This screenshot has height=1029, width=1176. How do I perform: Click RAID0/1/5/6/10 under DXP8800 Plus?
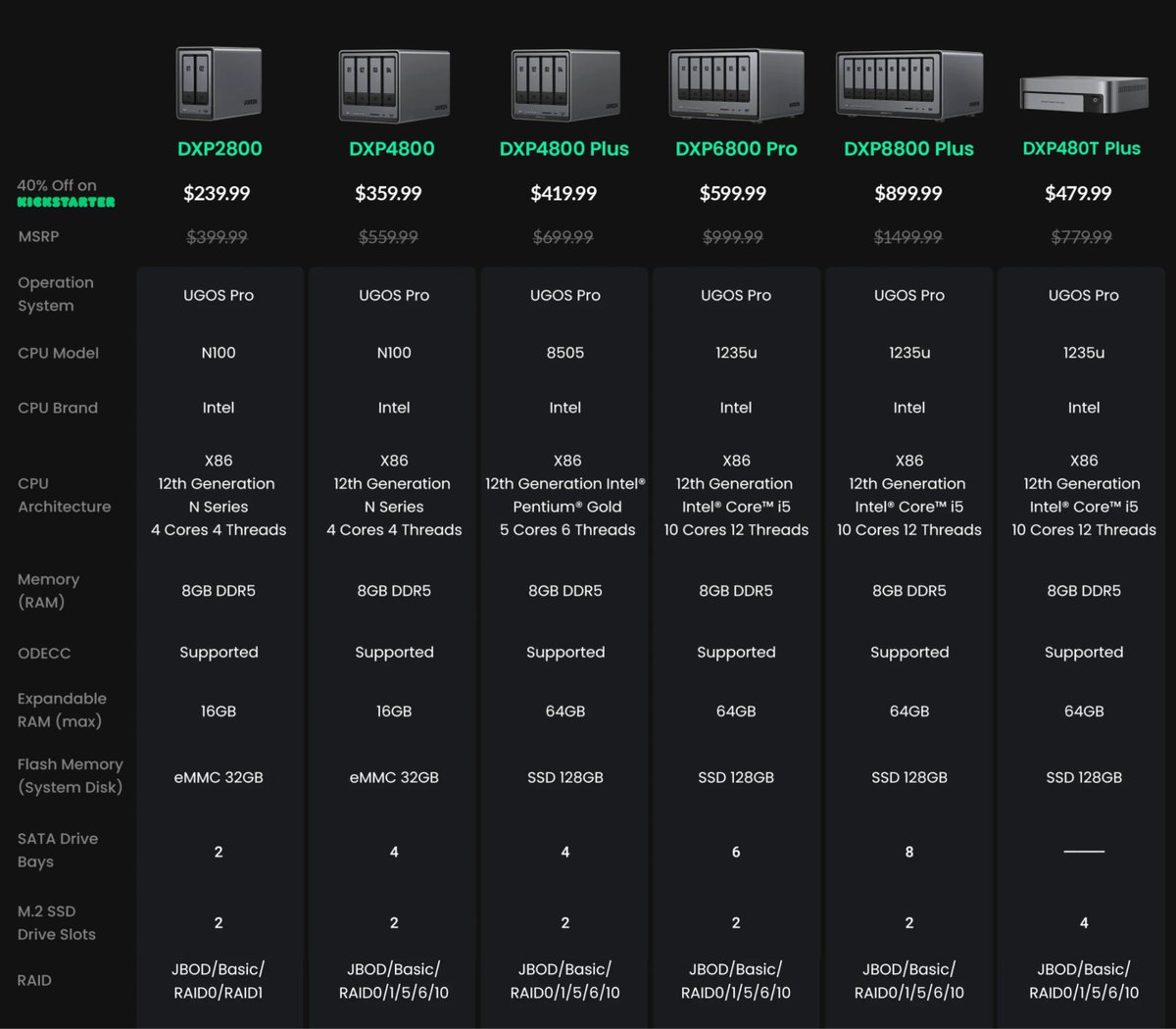909,993
